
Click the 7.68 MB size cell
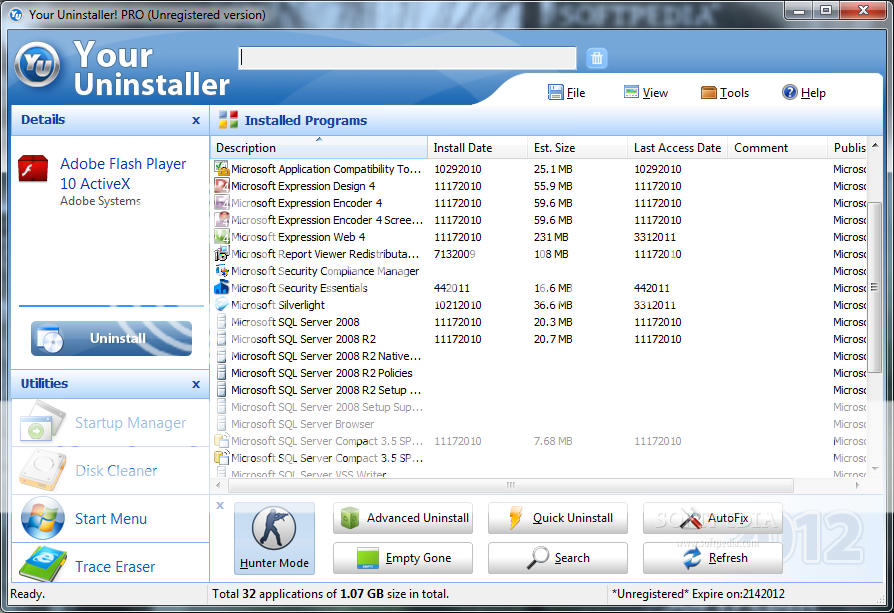(x=552, y=441)
